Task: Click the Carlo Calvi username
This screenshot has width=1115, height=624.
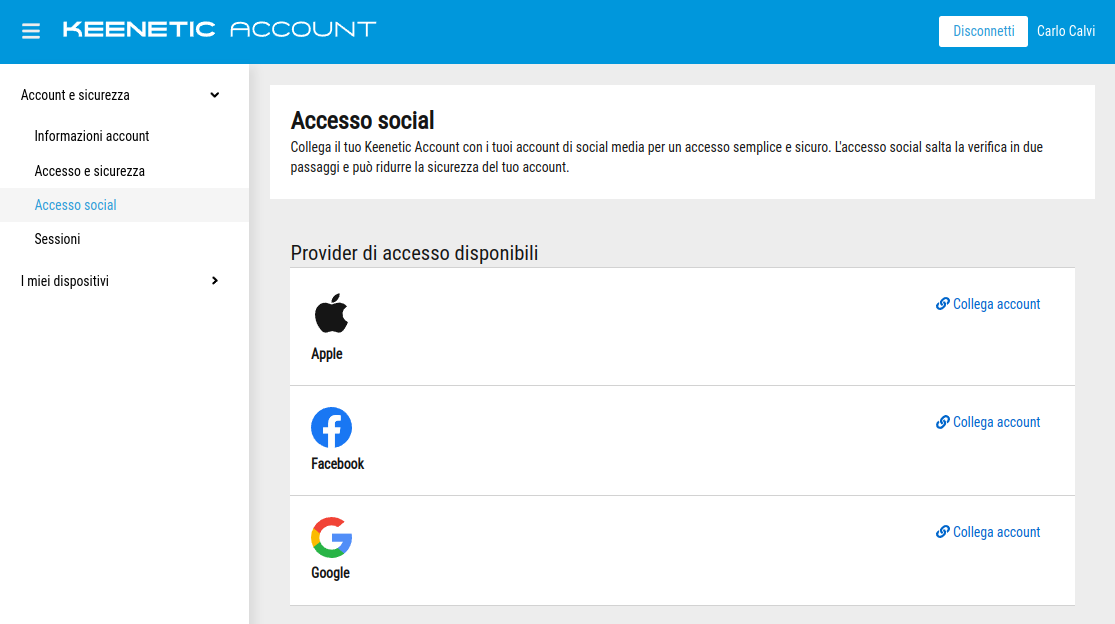Action: (1065, 31)
